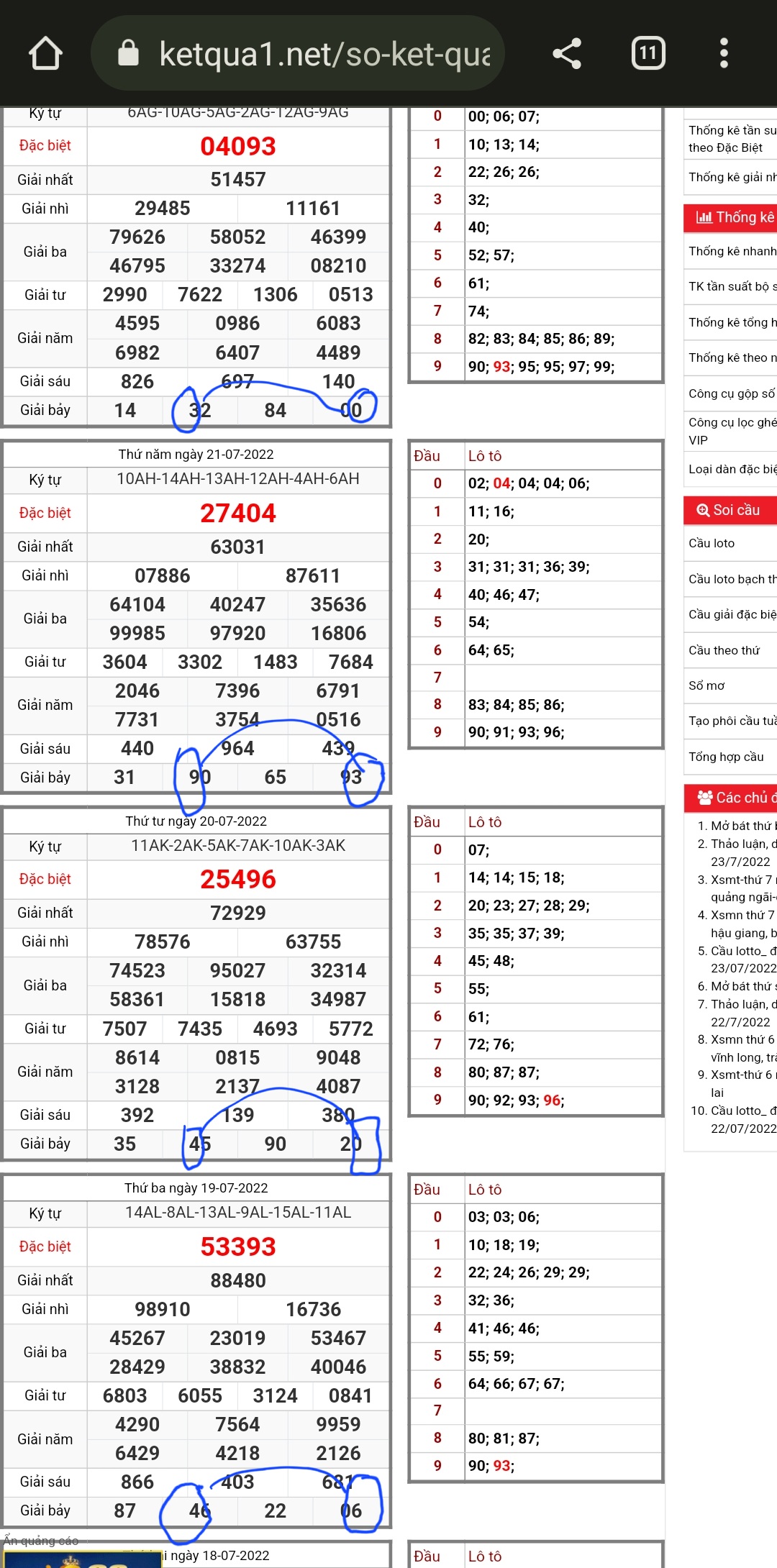The height and width of the screenshot is (1568, 777).
Task: Open topic 4 Xsmn thứ 7 link
Action: pos(744,924)
